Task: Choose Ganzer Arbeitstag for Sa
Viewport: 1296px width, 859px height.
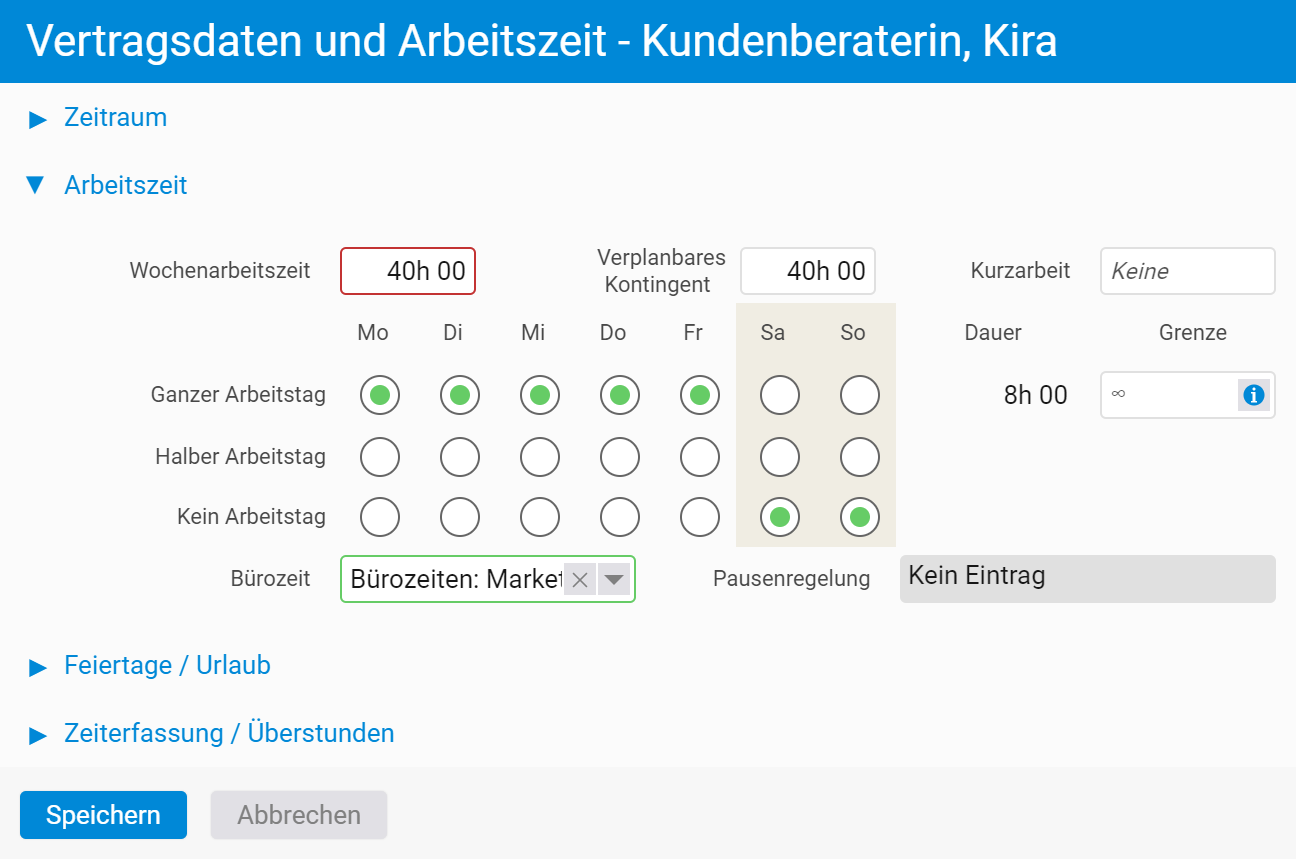Action: 780,395
